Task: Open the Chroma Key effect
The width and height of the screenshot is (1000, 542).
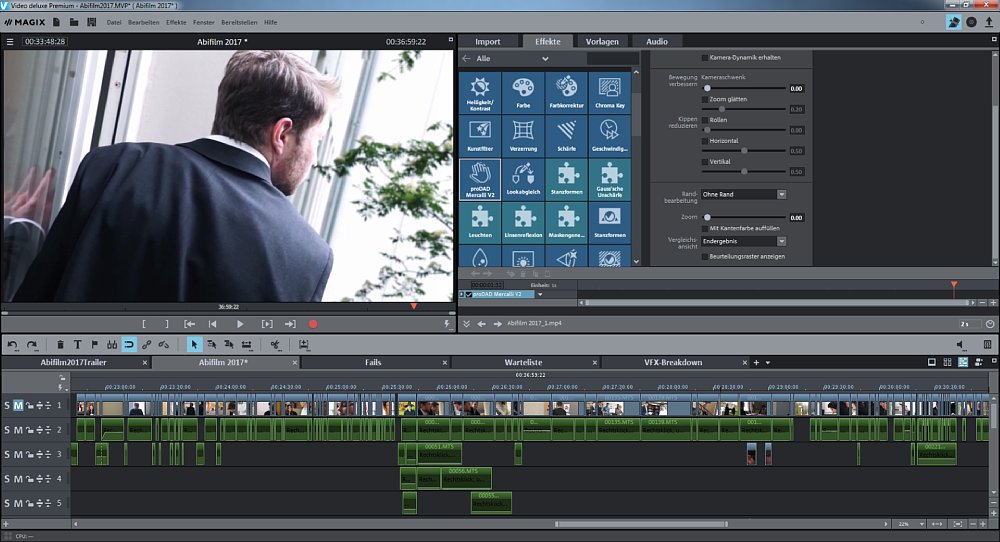Action: (609, 92)
